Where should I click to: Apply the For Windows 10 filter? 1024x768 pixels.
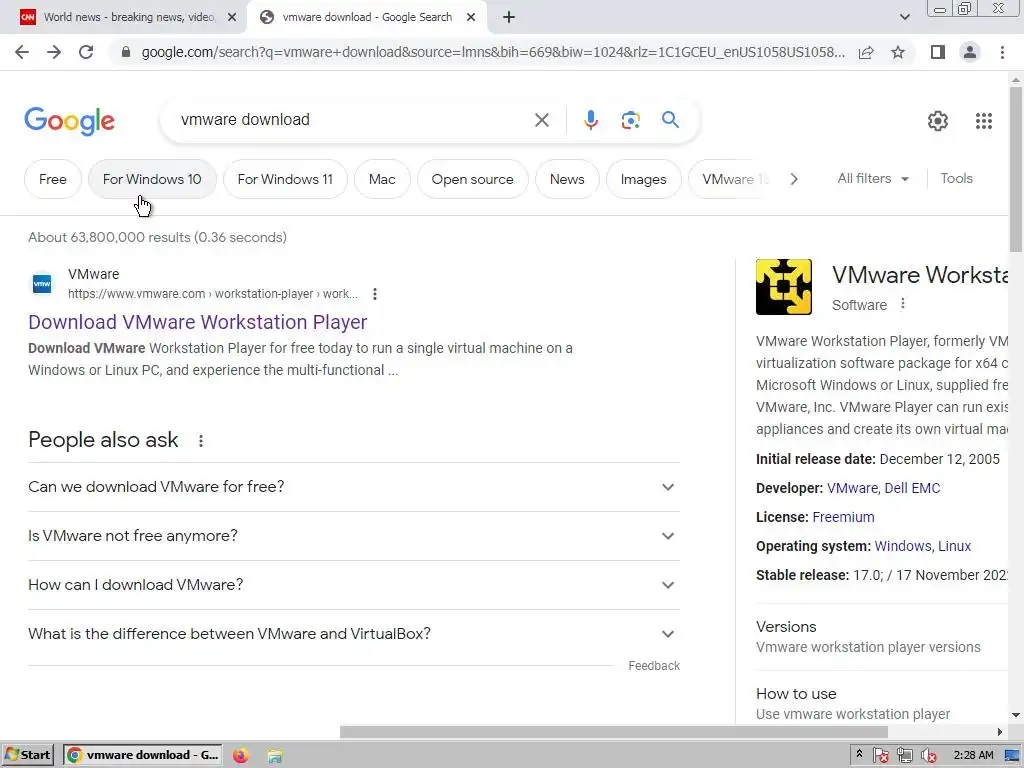[x=152, y=179]
